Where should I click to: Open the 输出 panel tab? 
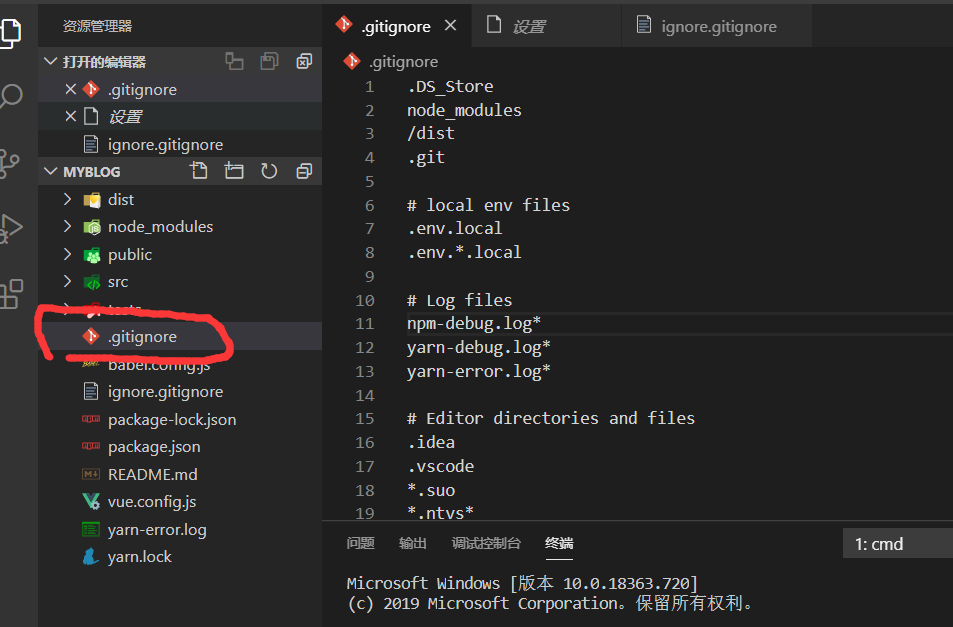pyautogui.click(x=413, y=543)
